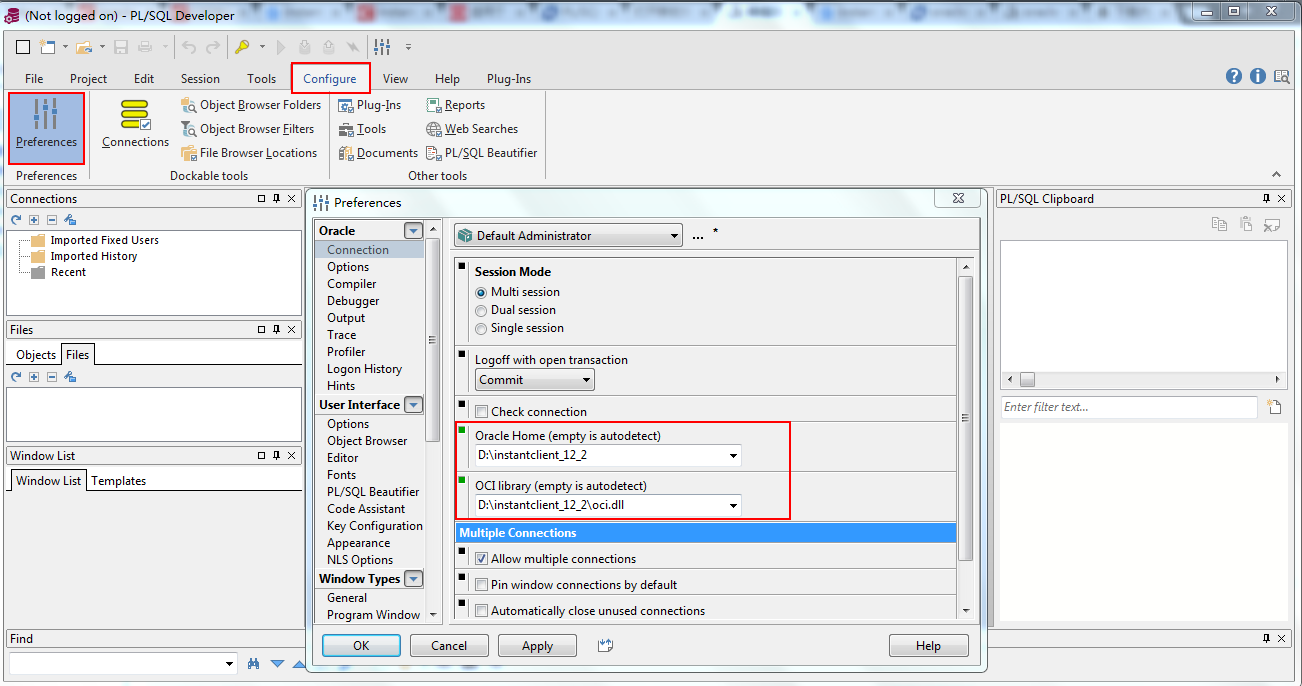Open the Preferences tool in the ribbon
This screenshot has height=686, width=1302.
click(x=46, y=128)
